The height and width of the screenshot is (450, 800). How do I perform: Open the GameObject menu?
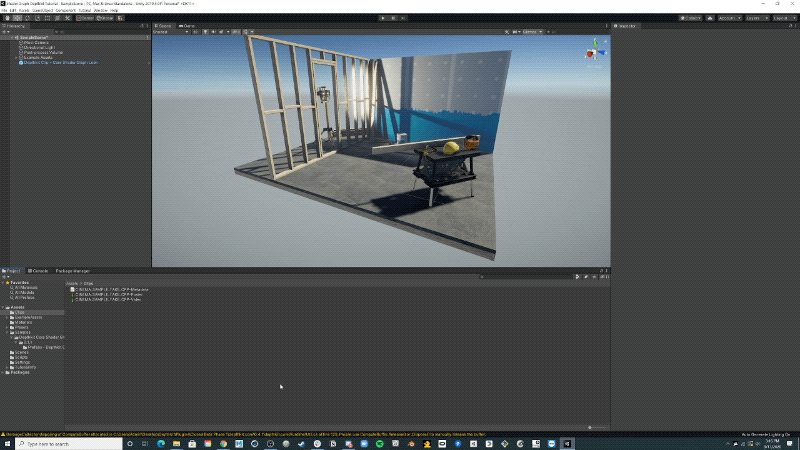[42, 10]
